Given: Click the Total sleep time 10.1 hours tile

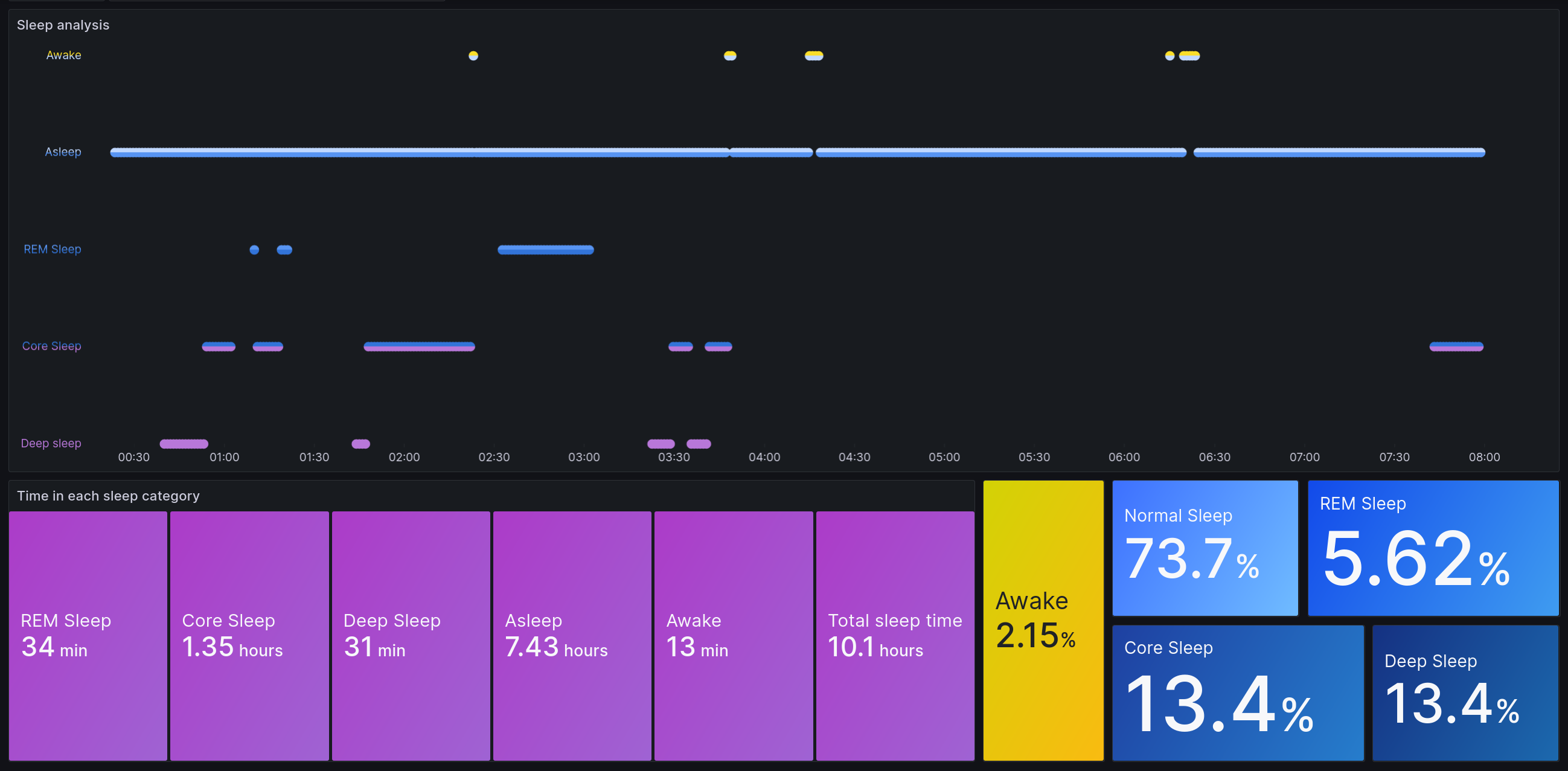Looking at the screenshot, I should (x=895, y=635).
